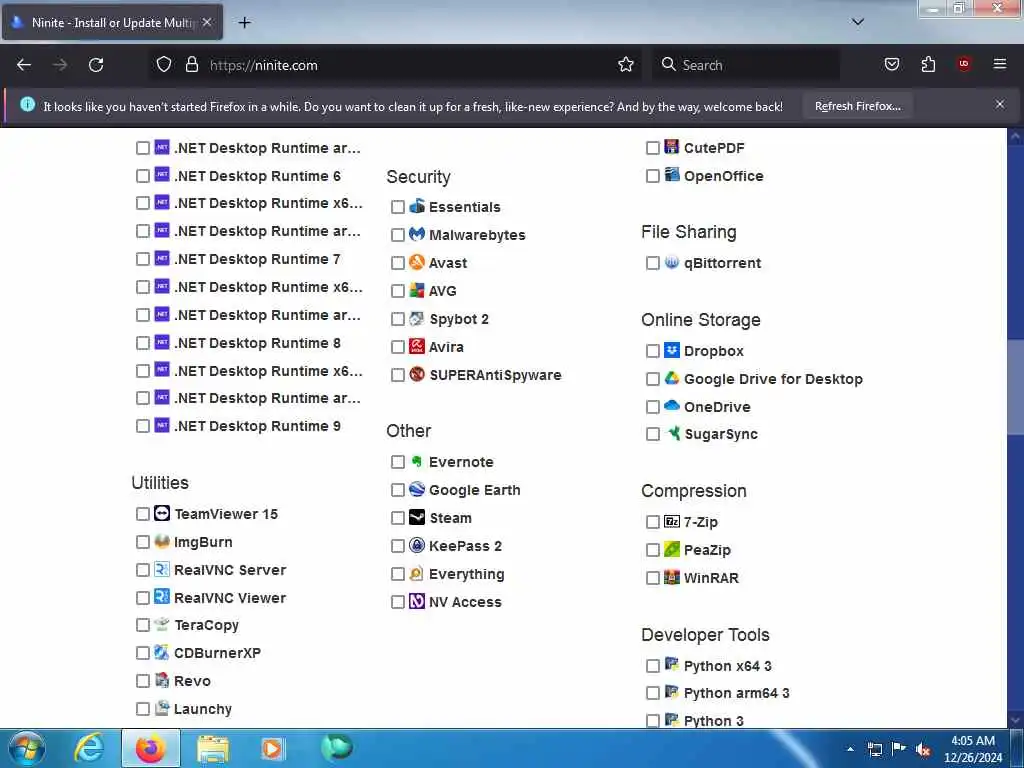The height and width of the screenshot is (768, 1024).
Task: Click the Revo label
Action: coord(192,680)
